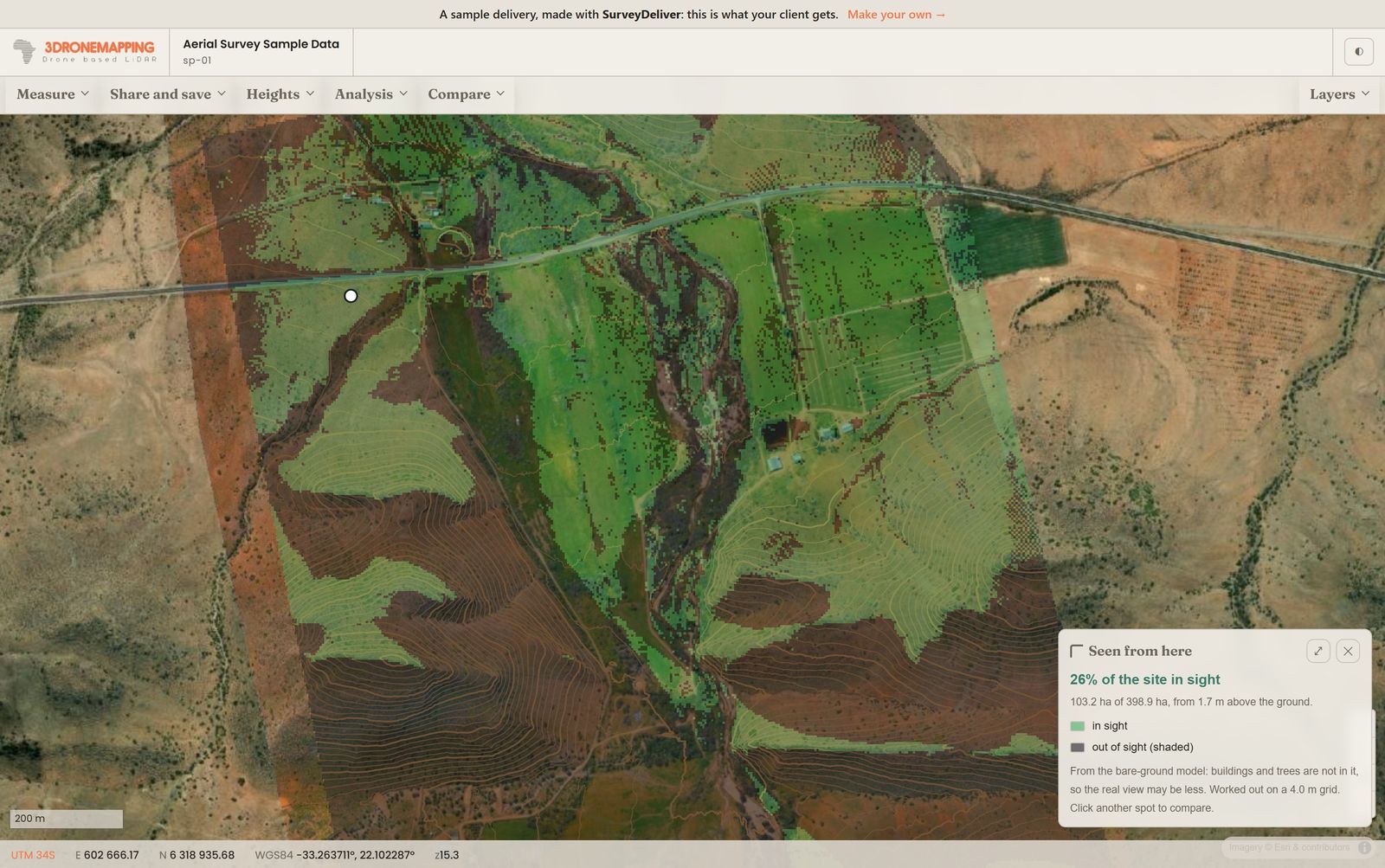The height and width of the screenshot is (868, 1385).
Task: Click the 'in sight' green legend swatch
Action: coord(1078,726)
